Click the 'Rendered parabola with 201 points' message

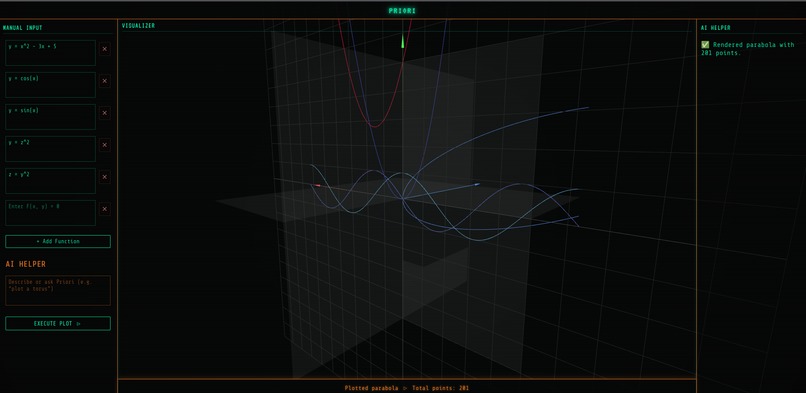click(x=748, y=49)
